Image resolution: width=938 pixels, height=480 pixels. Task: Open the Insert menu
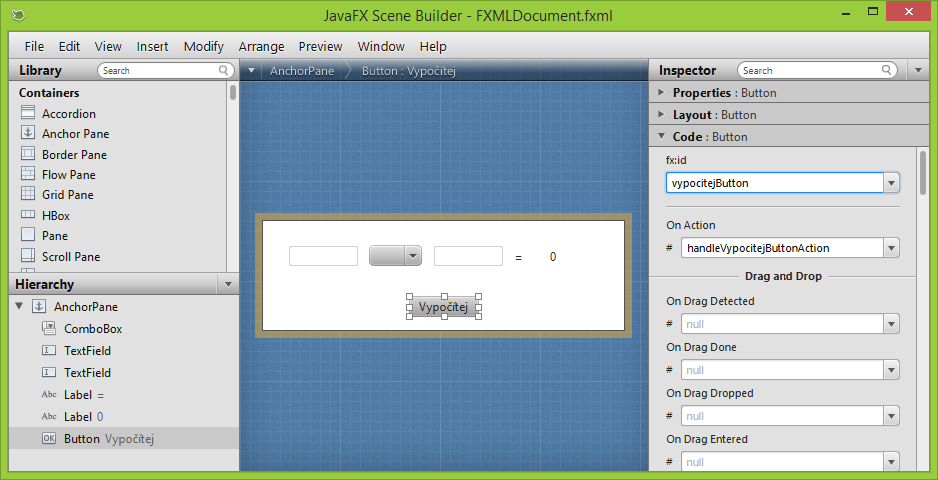coord(153,46)
